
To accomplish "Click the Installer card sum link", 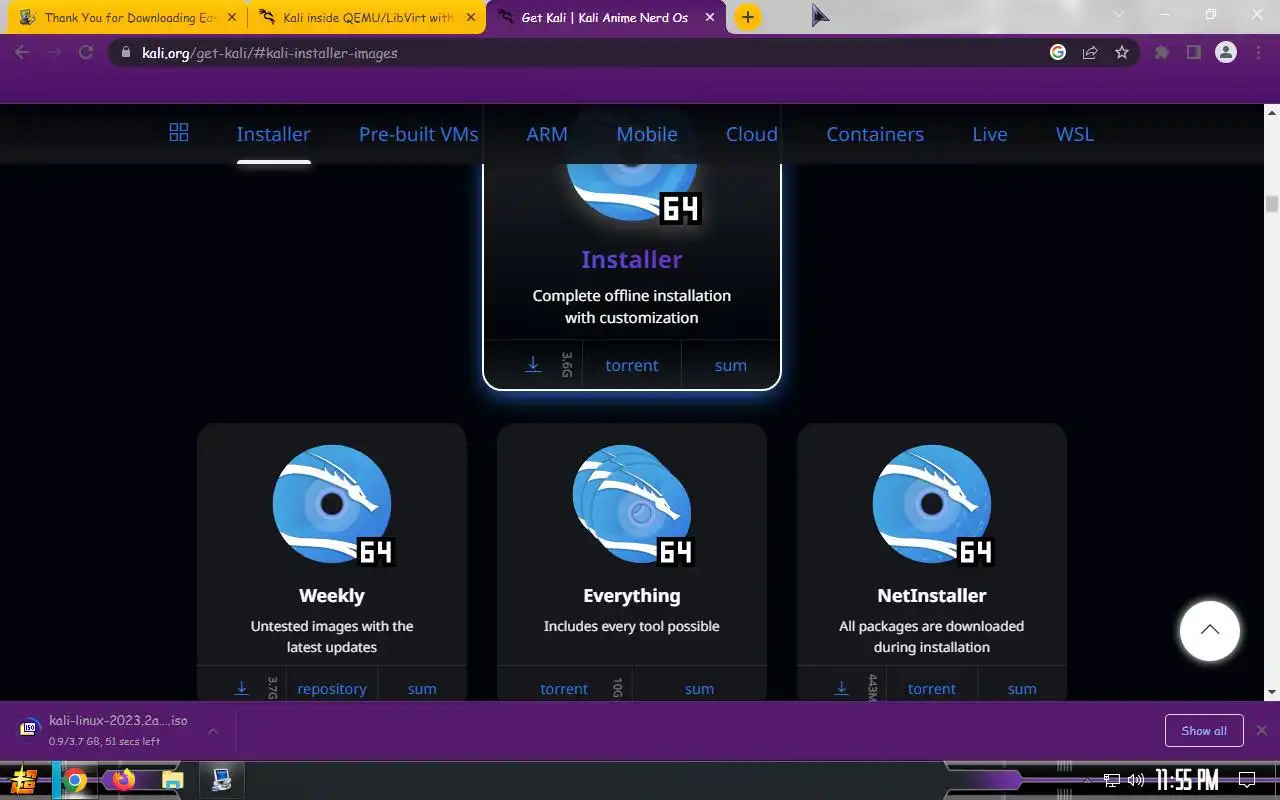I will point(731,365).
